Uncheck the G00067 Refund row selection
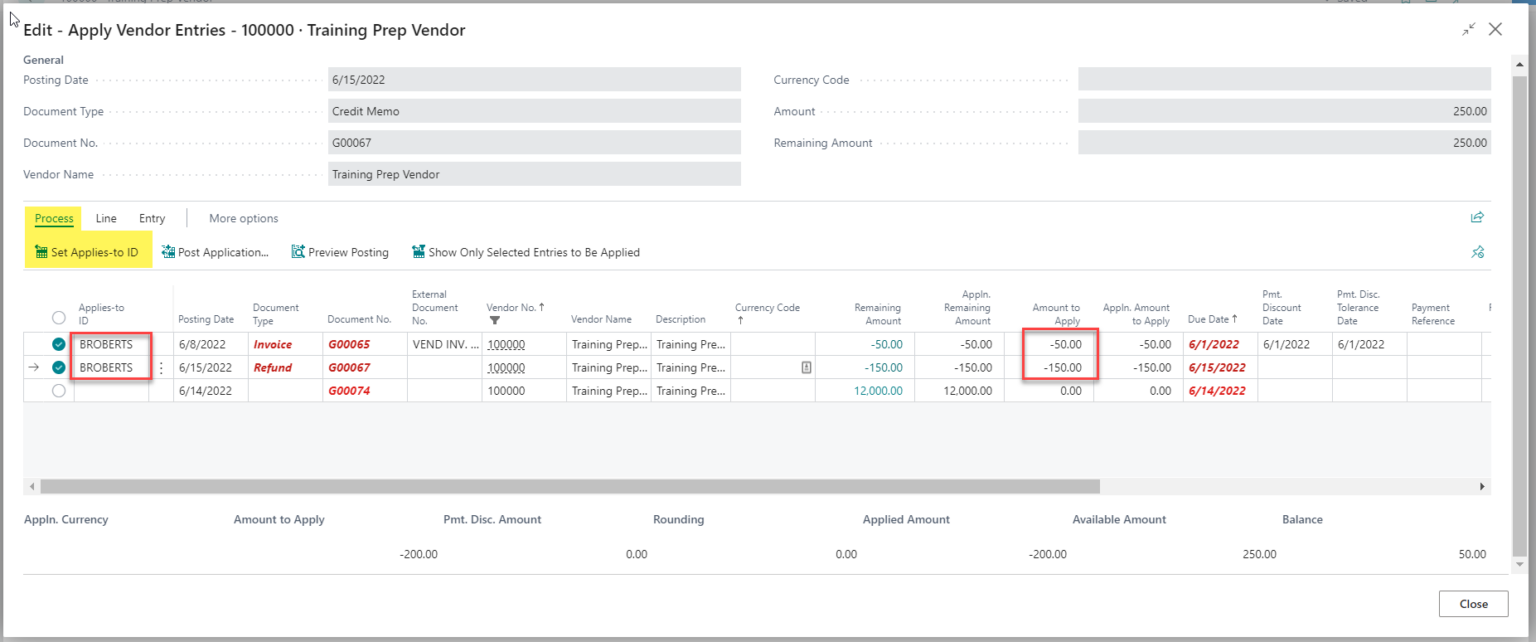 (58, 367)
